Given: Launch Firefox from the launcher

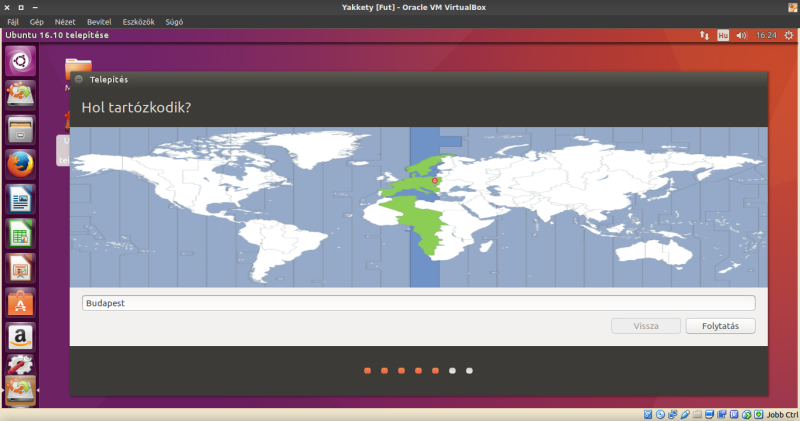Looking at the screenshot, I should (x=20, y=163).
